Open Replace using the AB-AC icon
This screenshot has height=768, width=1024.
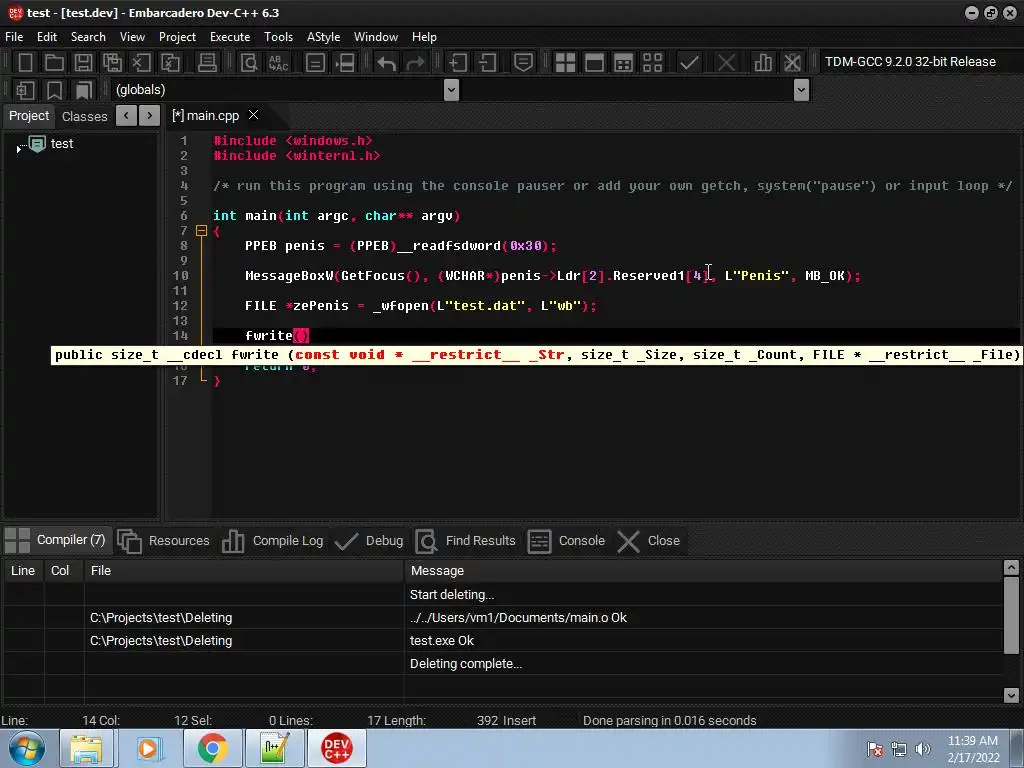pos(278,63)
